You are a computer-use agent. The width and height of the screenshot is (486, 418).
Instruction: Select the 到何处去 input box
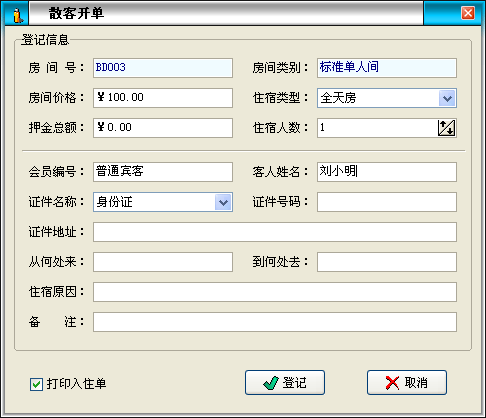387,262
